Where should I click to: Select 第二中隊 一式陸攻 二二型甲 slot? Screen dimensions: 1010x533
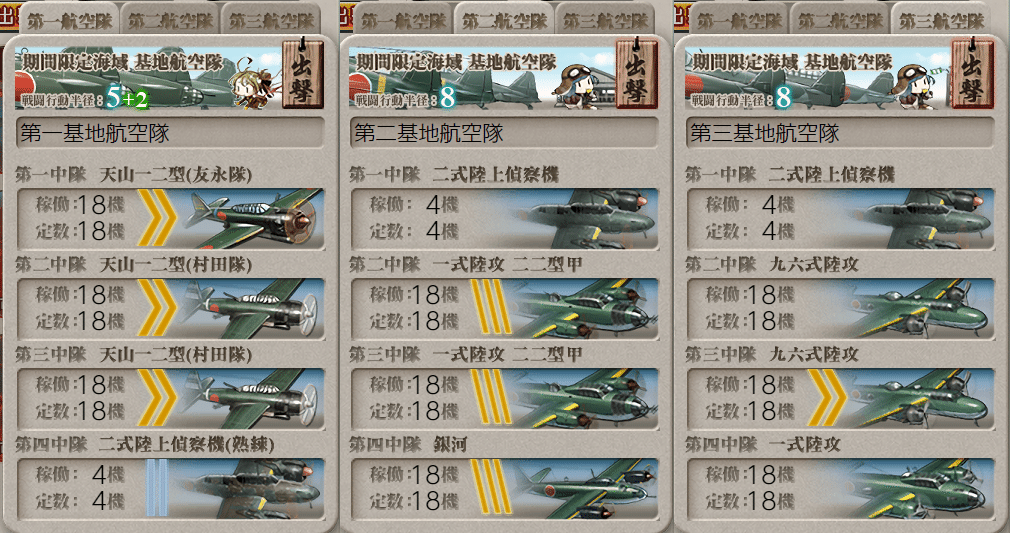504,309
